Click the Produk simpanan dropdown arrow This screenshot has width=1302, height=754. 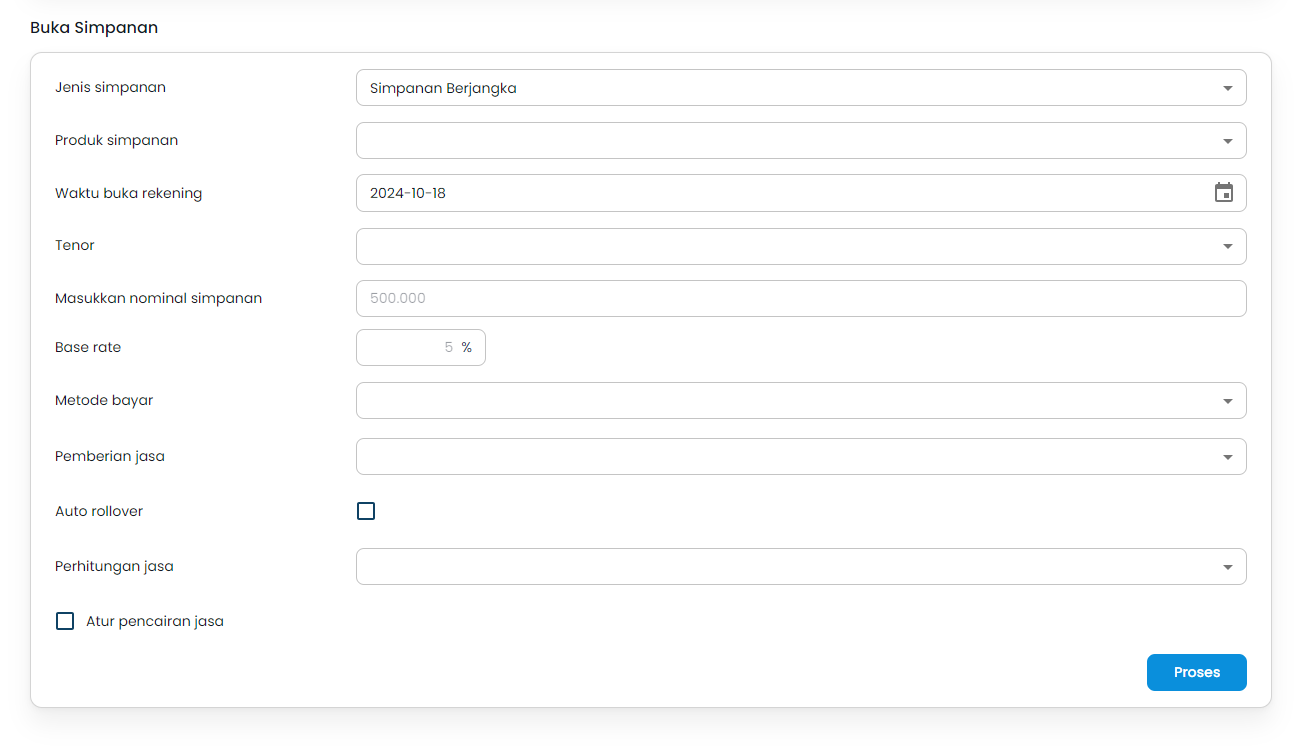(x=1228, y=140)
